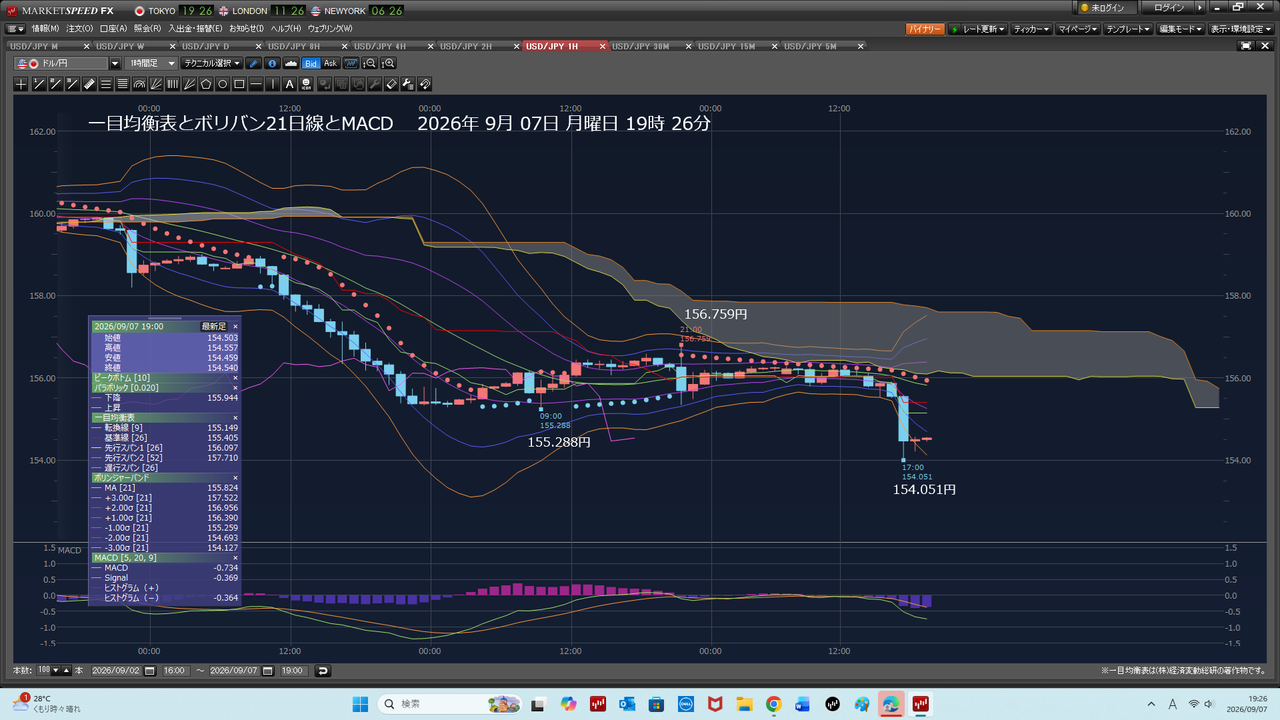Viewport: 1280px width, 720px height.
Task: Remove the 一目均衡表 indicator via its x
Action: coord(235,417)
